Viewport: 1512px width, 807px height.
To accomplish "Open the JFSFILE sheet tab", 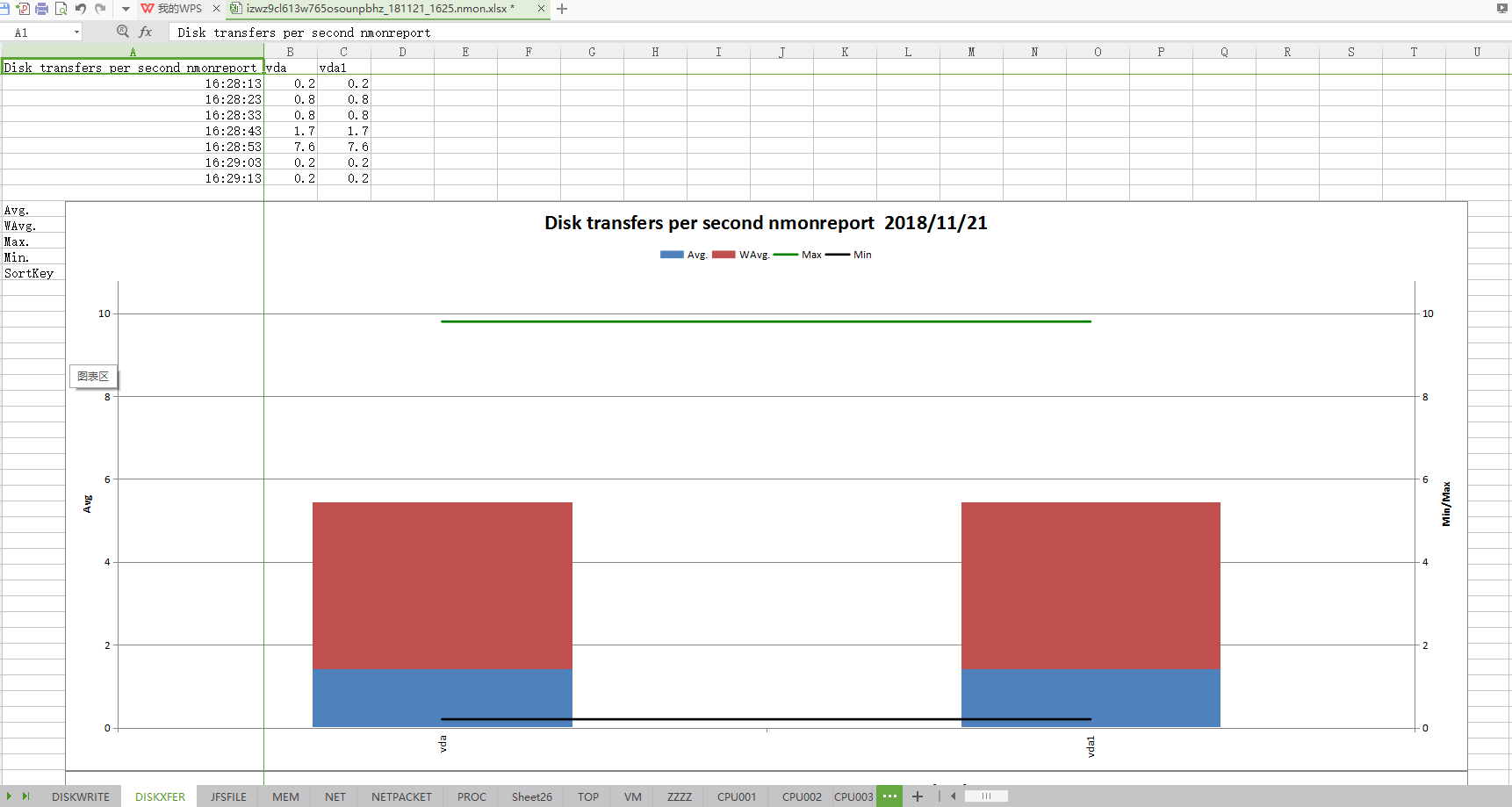I will tap(228, 796).
